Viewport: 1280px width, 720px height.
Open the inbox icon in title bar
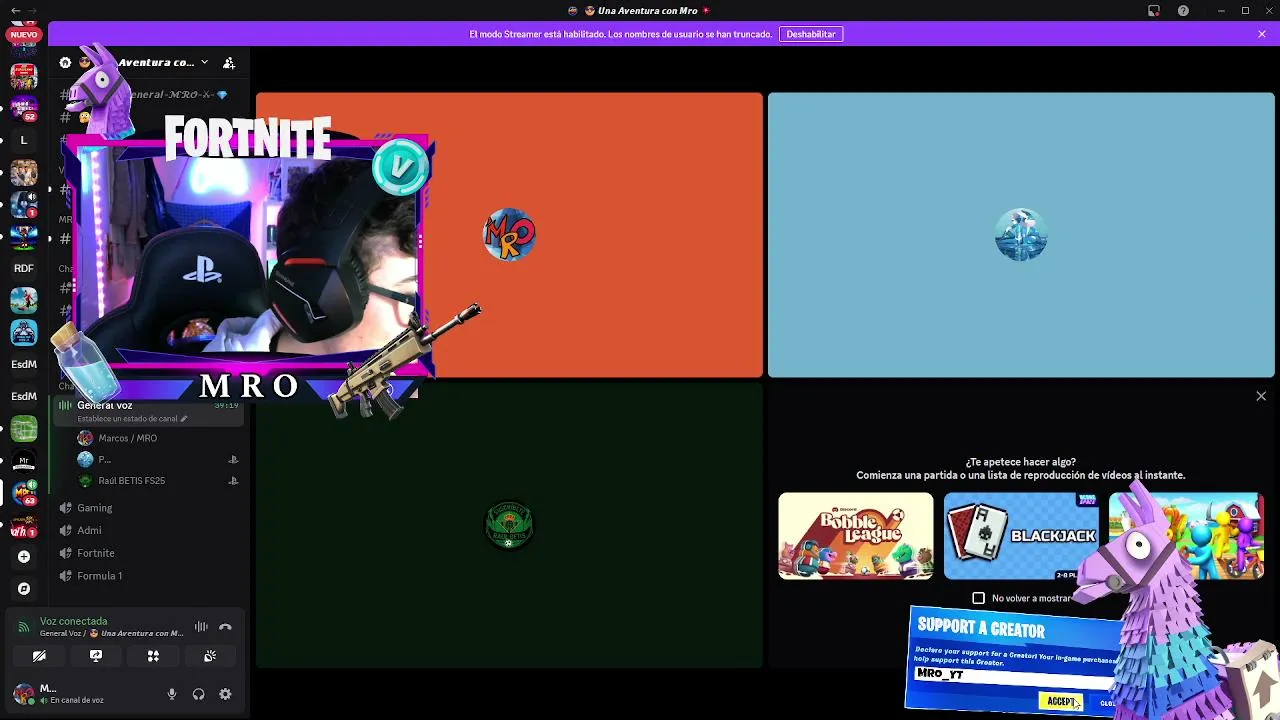1154,10
